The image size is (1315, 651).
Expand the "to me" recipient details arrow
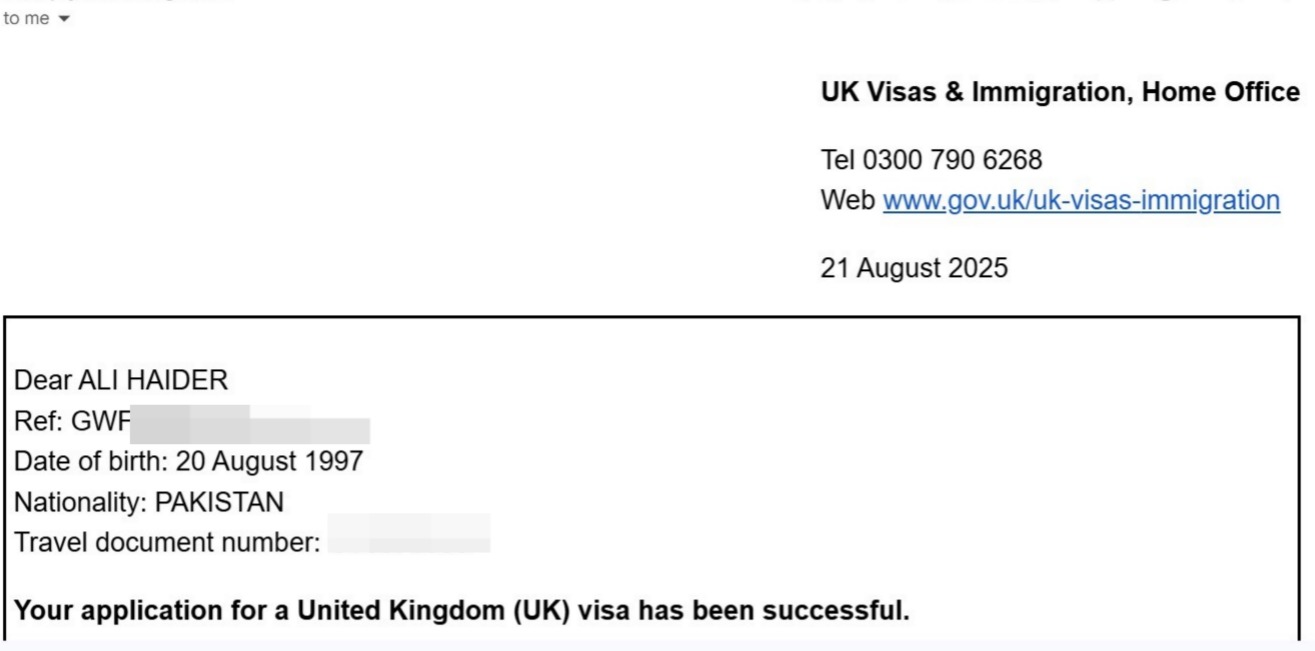(65, 19)
